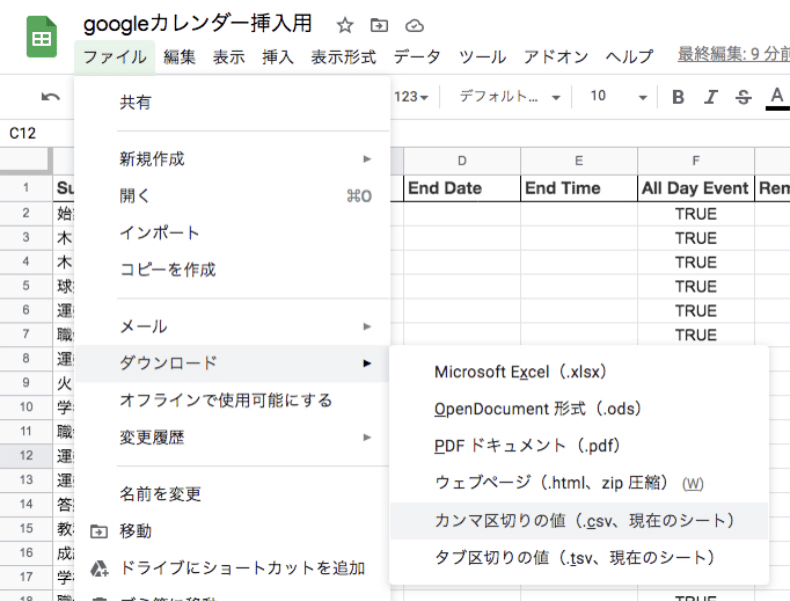Open the 表示形式 menu
Image resolution: width=790 pixels, height=601 pixels.
pos(344,57)
